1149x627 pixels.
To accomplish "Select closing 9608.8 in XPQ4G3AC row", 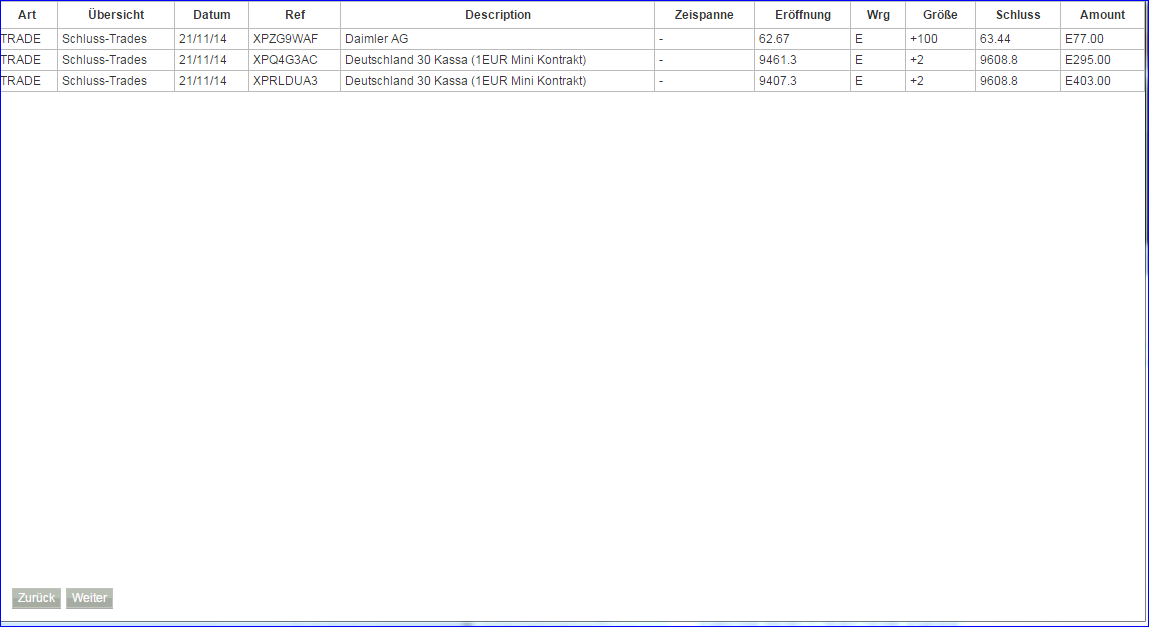I will pyautogui.click(x=1018, y=60).
